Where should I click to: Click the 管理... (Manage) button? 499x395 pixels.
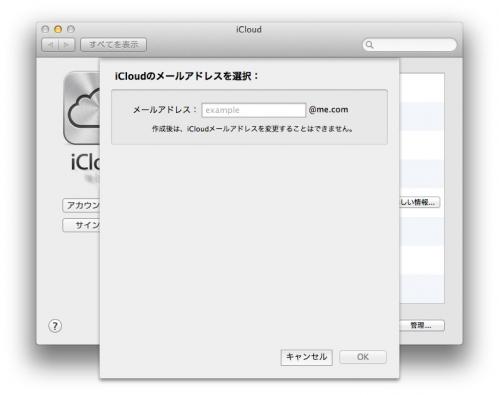coord(422,325)
